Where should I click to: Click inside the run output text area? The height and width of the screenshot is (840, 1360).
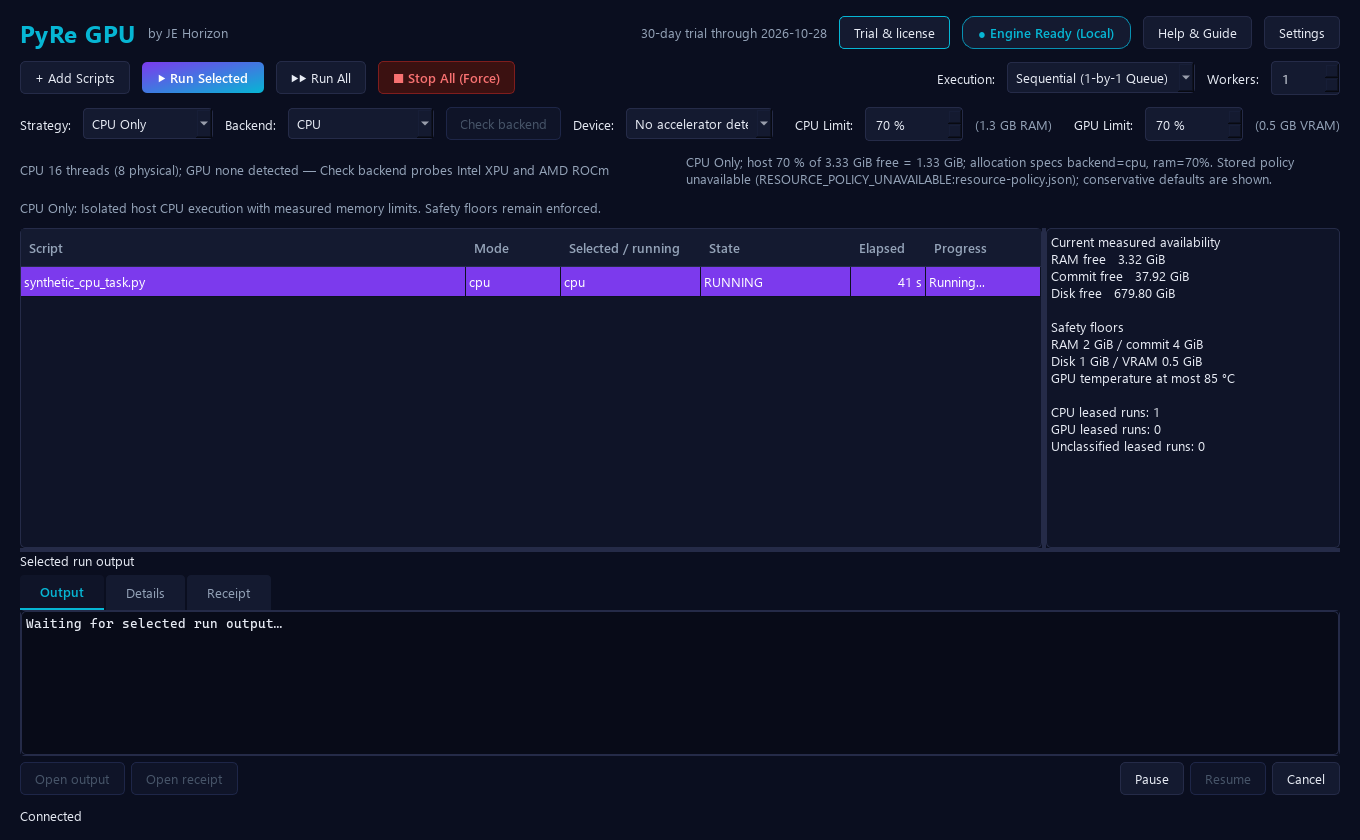[680, 683]
